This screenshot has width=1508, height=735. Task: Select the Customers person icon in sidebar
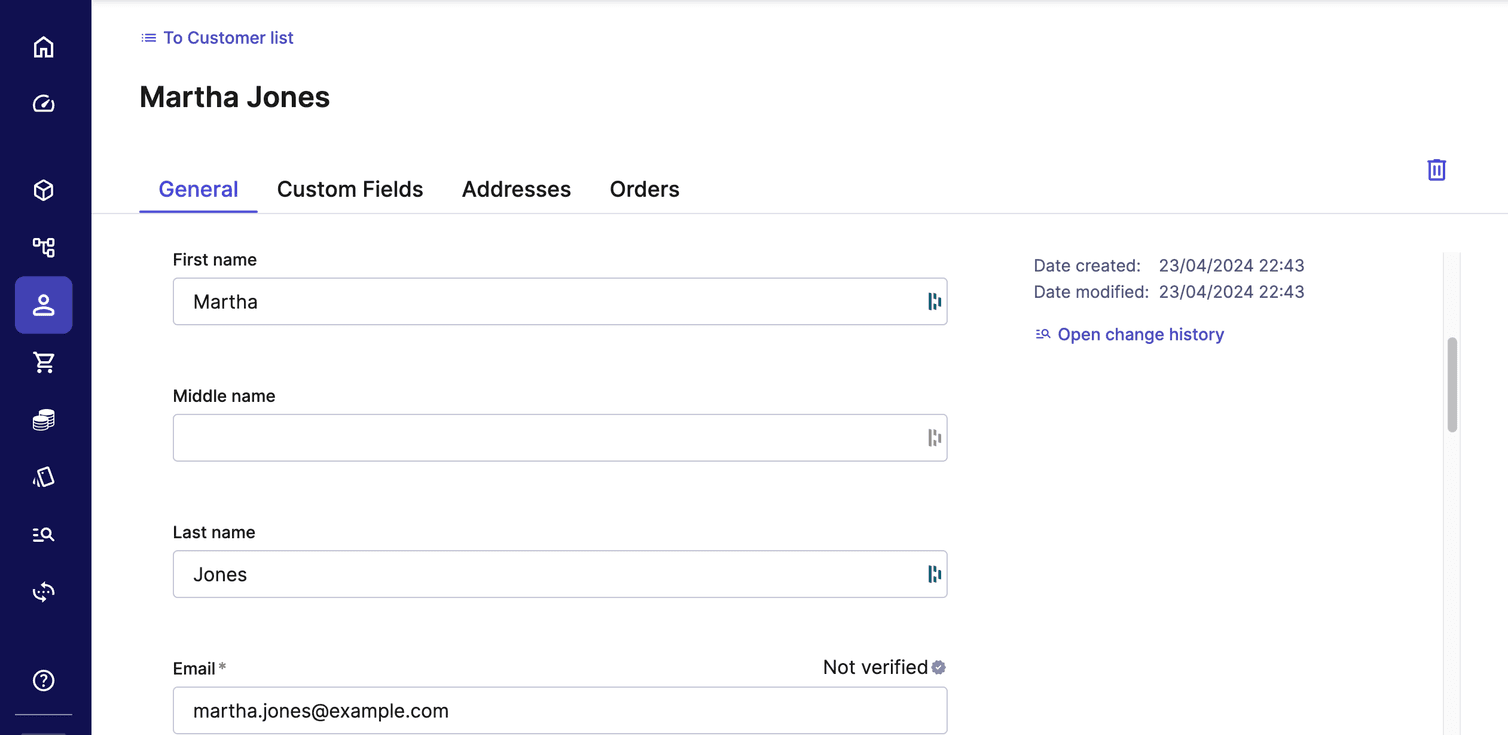click(43, 305)
